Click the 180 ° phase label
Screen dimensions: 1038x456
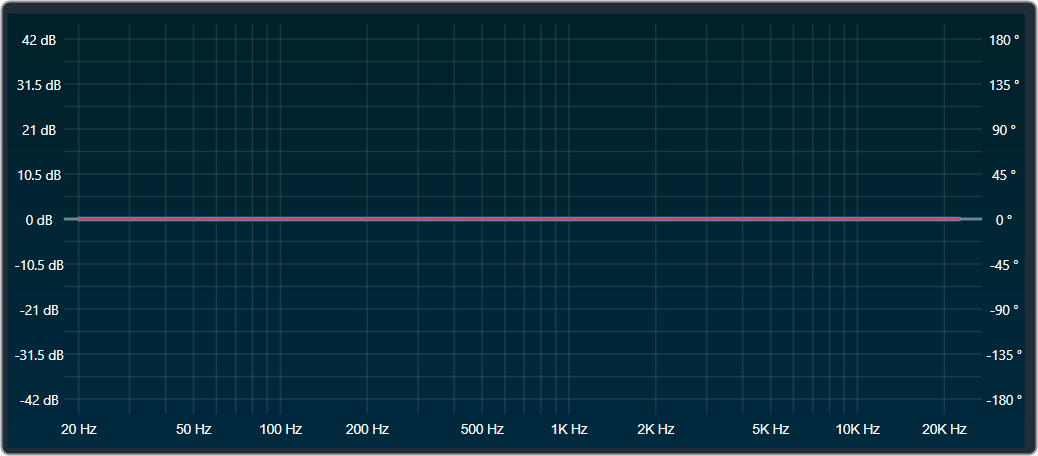(1004, 40)
